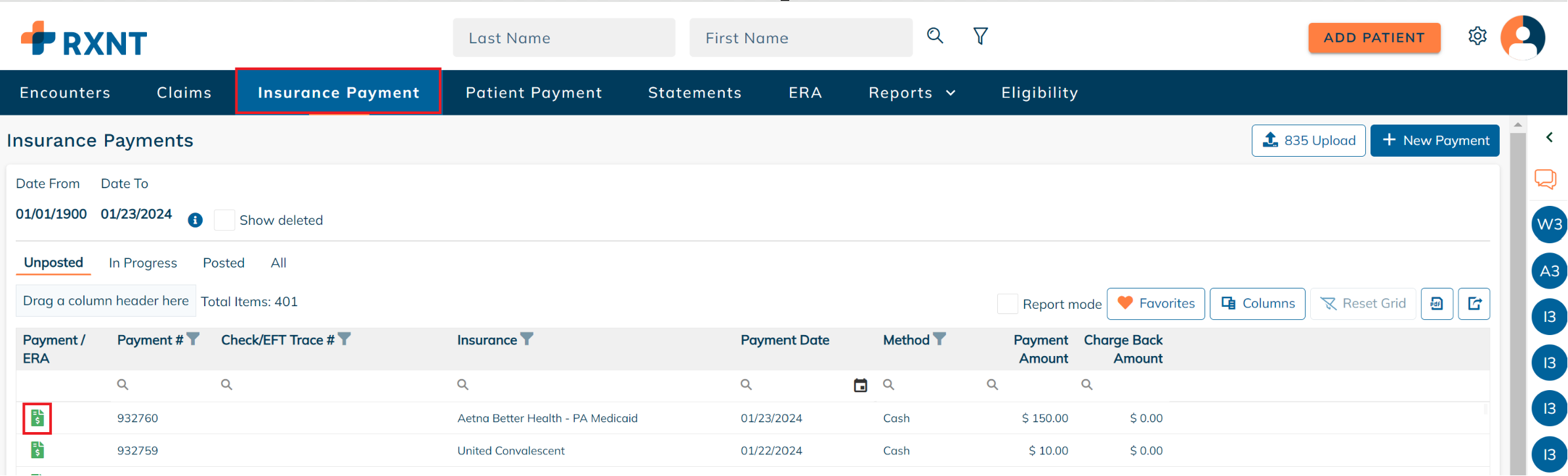Click into the Last Name search field
Image resolution: width=1568 pixels, height=476 pixels.
(564, 38)
